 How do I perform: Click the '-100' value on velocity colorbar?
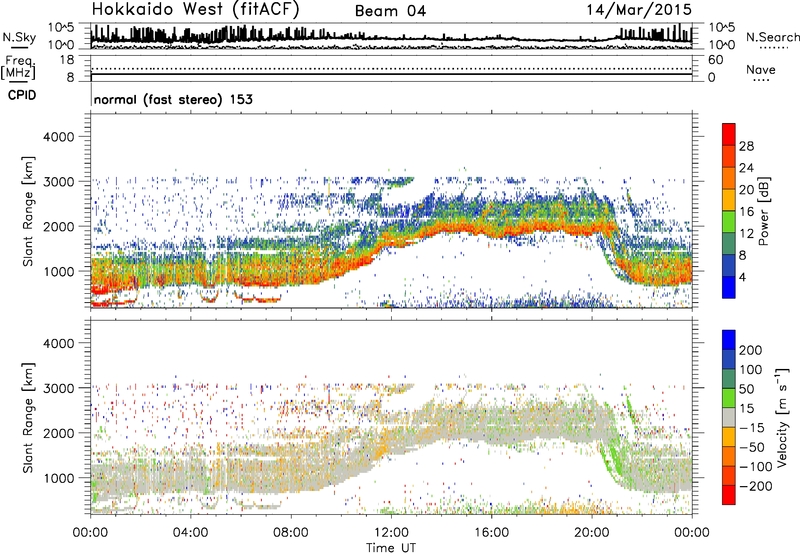point(755,467)
